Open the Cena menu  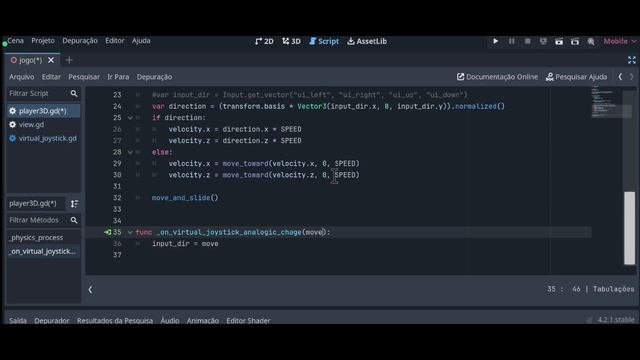tap(16, 40)
